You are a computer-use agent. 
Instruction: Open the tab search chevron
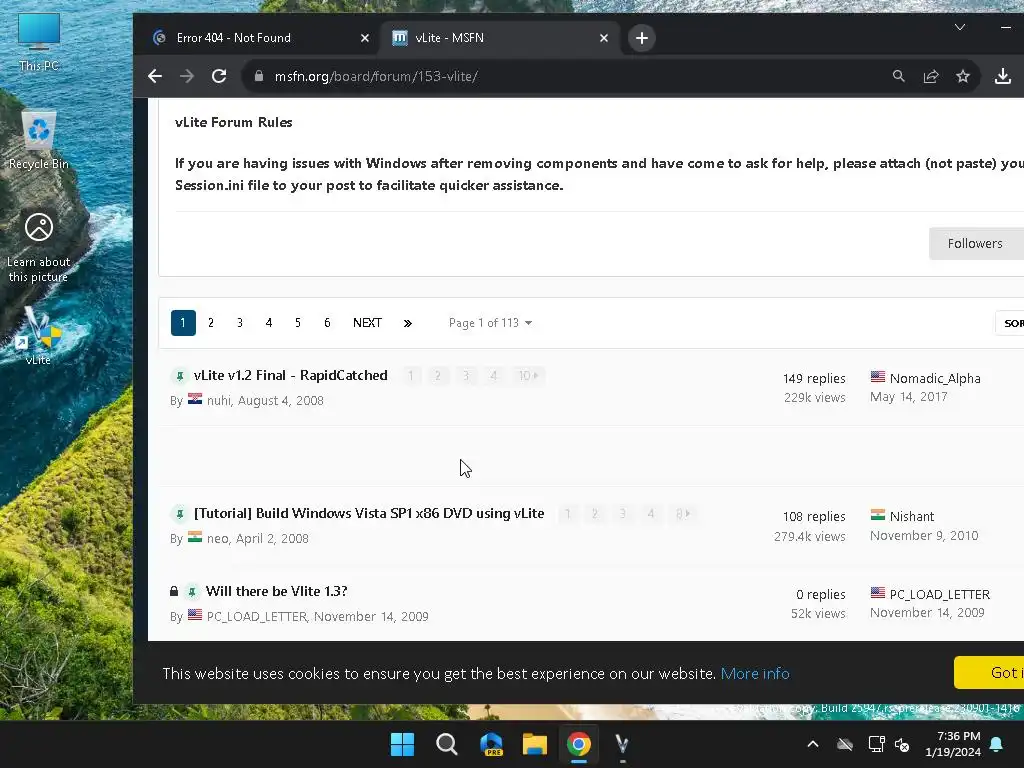click(x=959, y=27)
